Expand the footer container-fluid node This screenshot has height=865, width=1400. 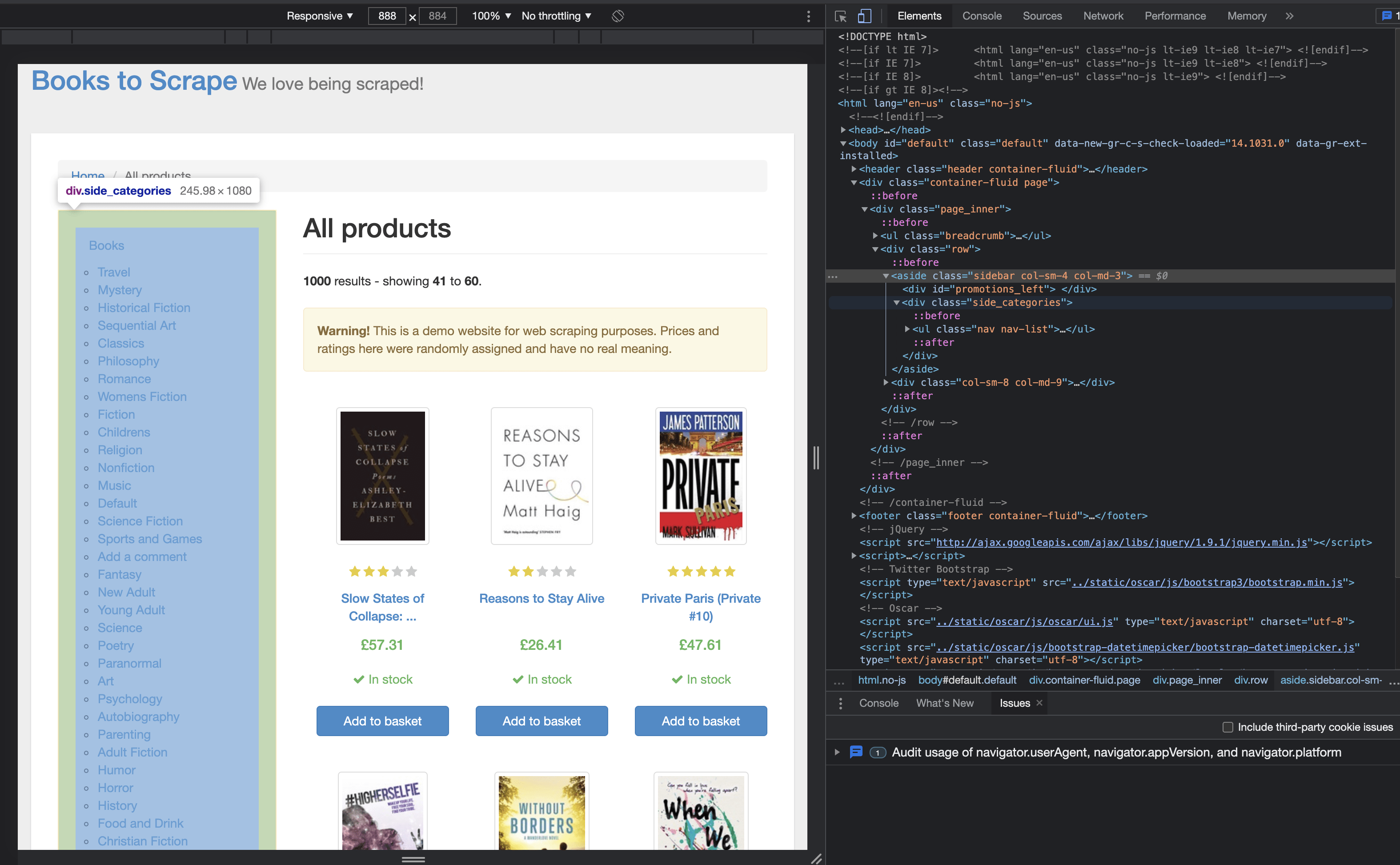tap(854, 516)
